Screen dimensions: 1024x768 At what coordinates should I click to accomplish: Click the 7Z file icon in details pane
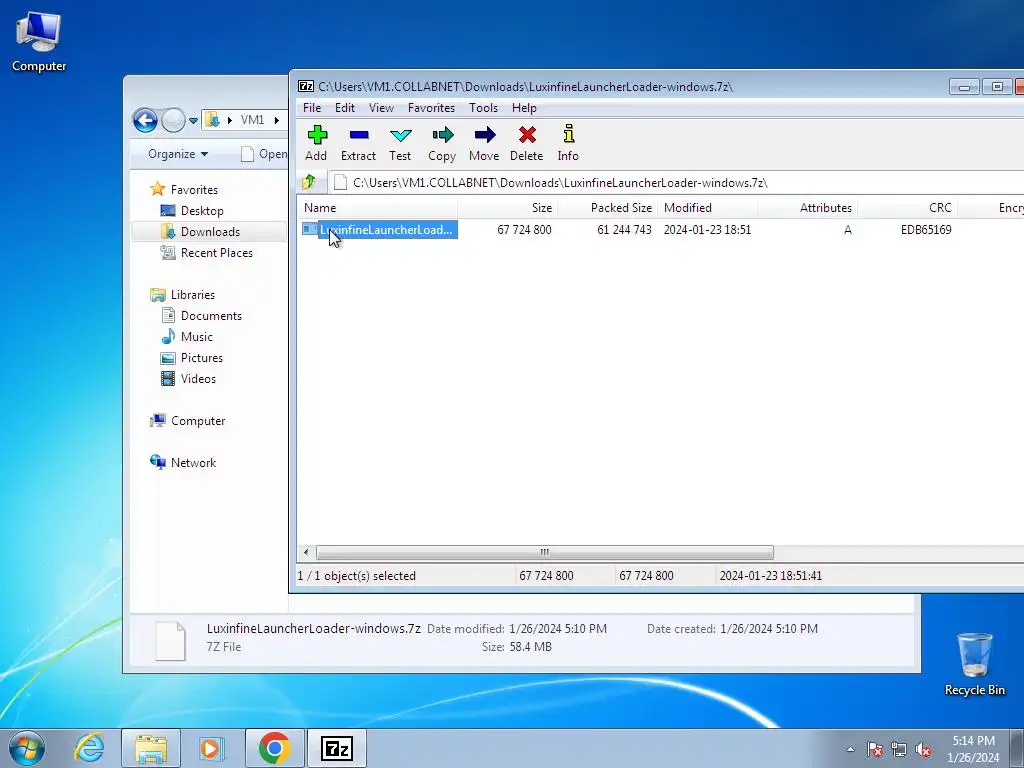(x=170, y=640)
